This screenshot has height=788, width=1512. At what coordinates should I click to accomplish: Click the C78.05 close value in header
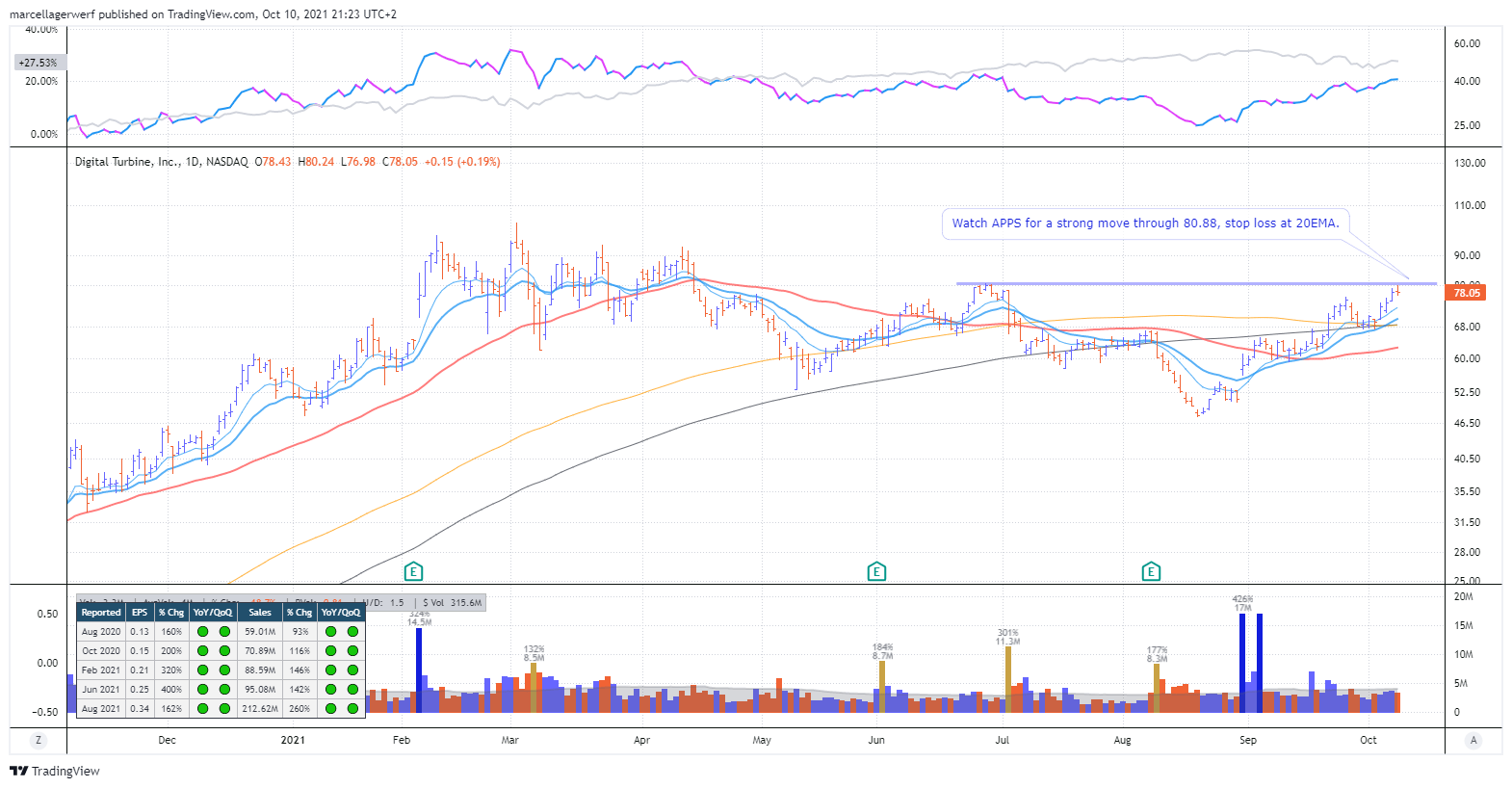400,162
